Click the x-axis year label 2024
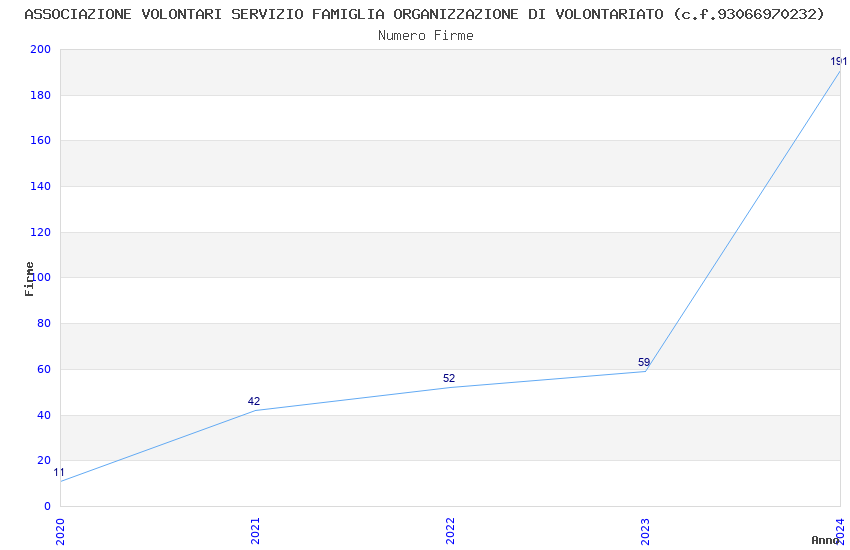 click(x=840, y=532)
